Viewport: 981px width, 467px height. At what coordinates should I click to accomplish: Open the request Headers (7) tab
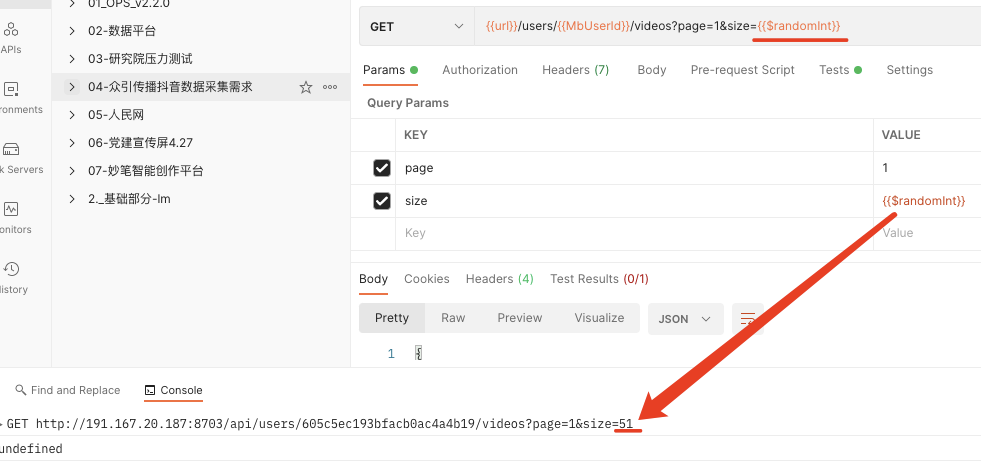click(576, 70)
